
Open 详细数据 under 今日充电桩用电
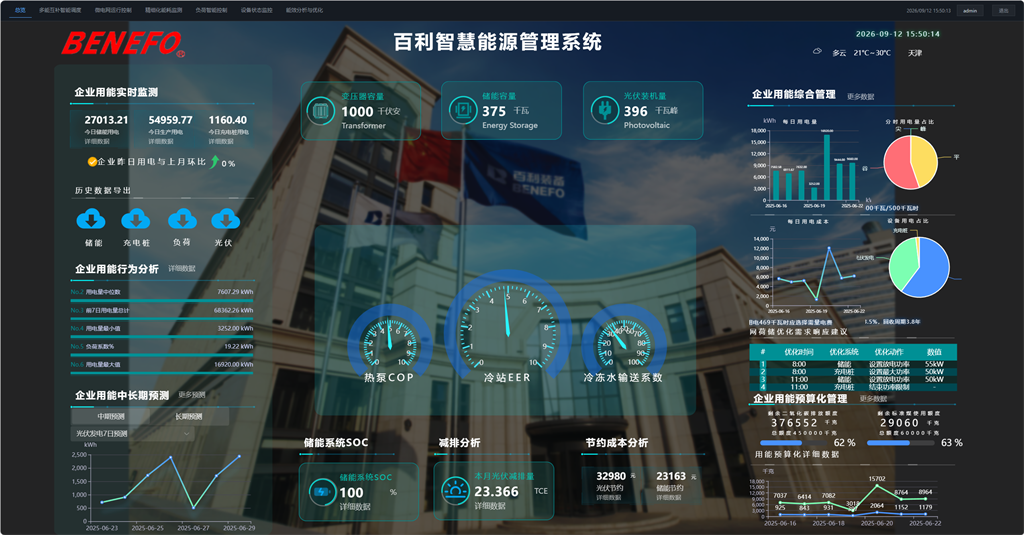pos(221,141)
